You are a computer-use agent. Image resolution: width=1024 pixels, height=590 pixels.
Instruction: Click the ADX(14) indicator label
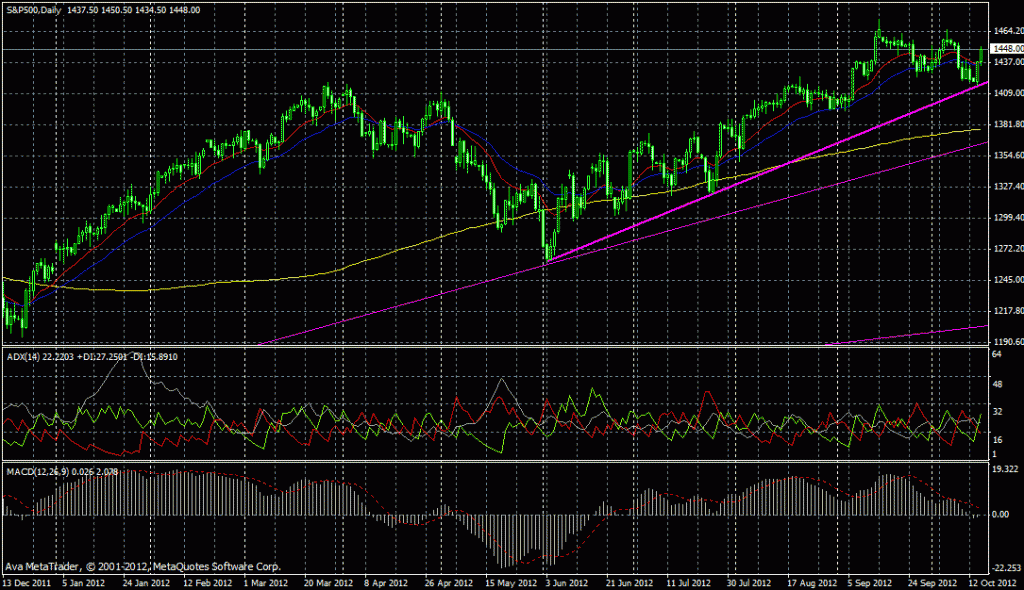click(x=22, y=356)
